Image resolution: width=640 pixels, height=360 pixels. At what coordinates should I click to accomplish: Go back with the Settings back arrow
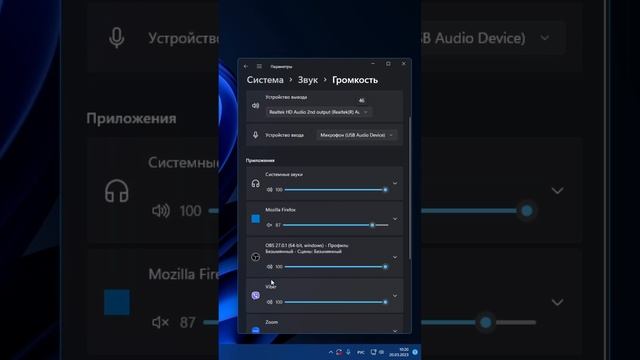coord(246,66)
